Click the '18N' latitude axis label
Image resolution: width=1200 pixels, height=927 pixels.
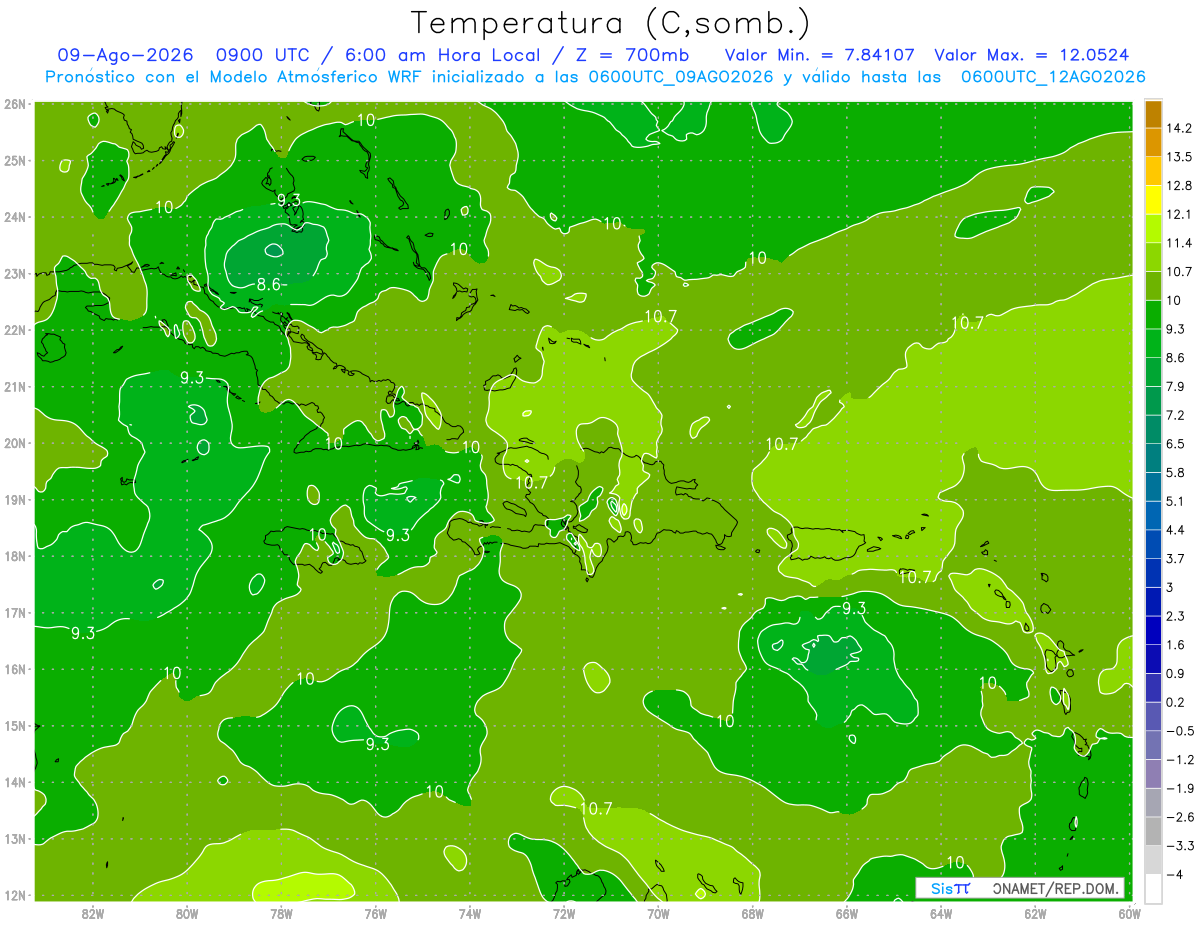(x=14, y=556)
